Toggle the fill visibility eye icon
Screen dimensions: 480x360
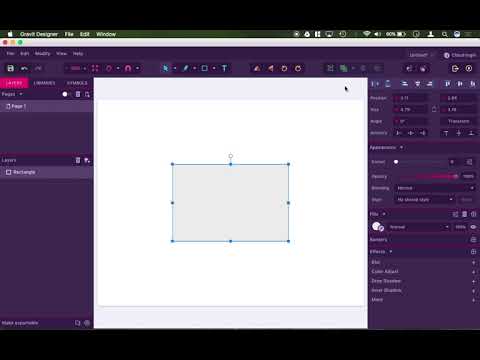click(x=473, y=227)
